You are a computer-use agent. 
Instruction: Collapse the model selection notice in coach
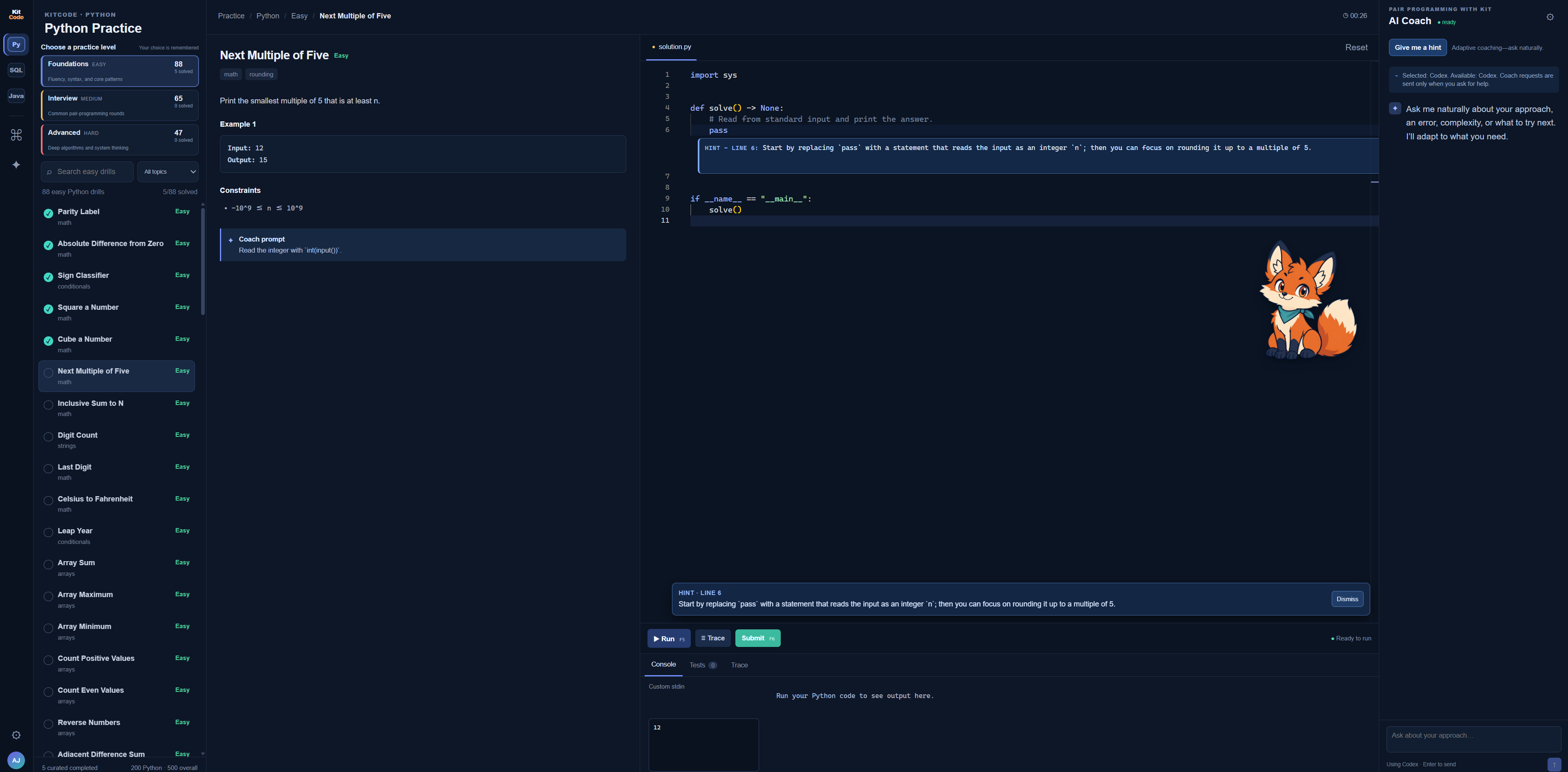point(1396,76)
